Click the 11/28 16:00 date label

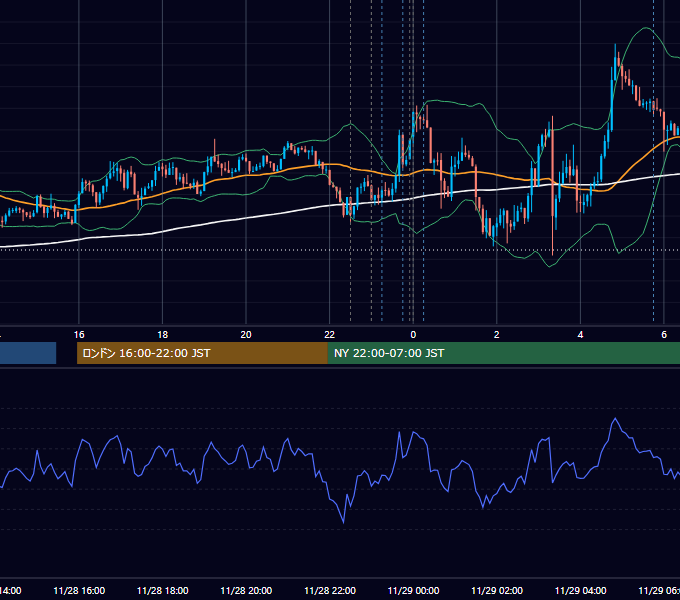tap(79, 591)
